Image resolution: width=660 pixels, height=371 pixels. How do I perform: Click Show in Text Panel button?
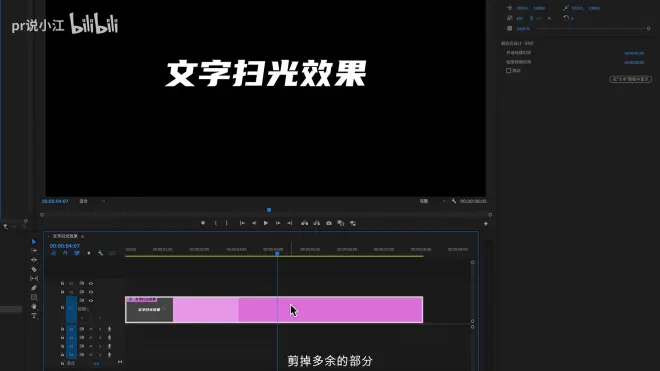(x=630, y=79)
